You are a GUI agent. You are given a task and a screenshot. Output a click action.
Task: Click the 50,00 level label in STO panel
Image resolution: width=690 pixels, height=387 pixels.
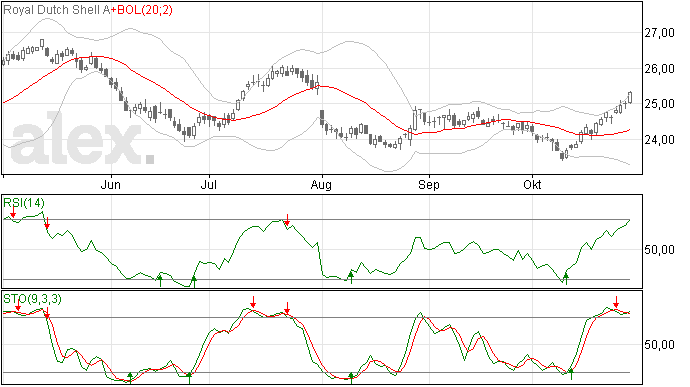tap(659, 345)
